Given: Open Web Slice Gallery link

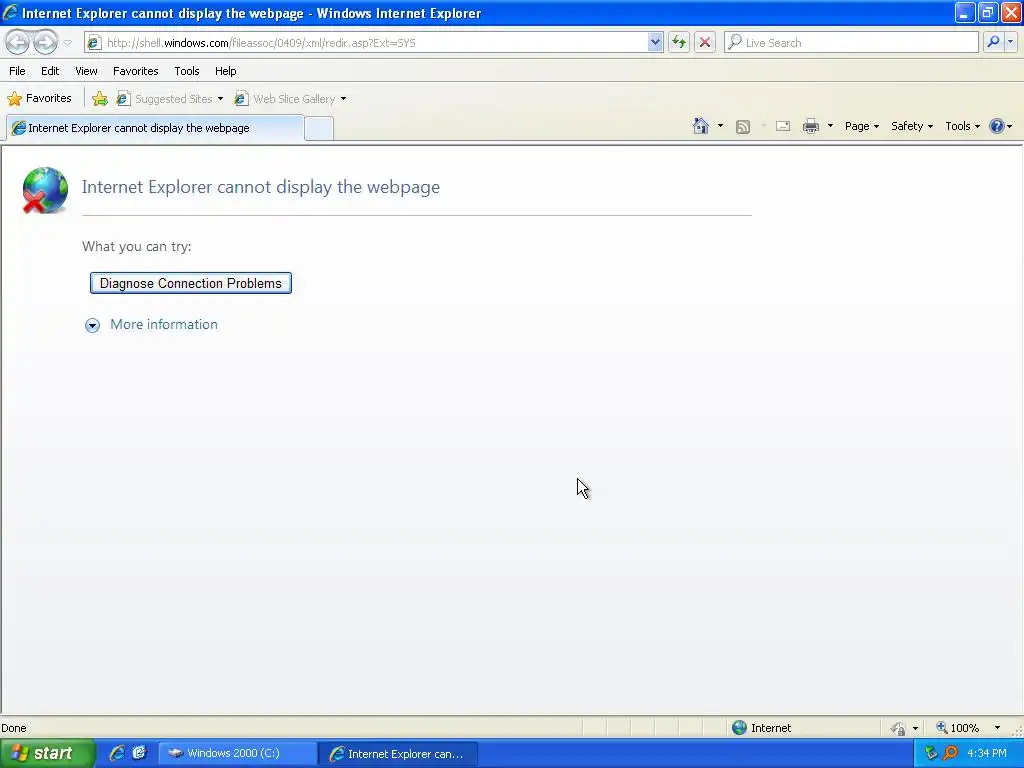Looking at the screenshot, I should point(285,99).
